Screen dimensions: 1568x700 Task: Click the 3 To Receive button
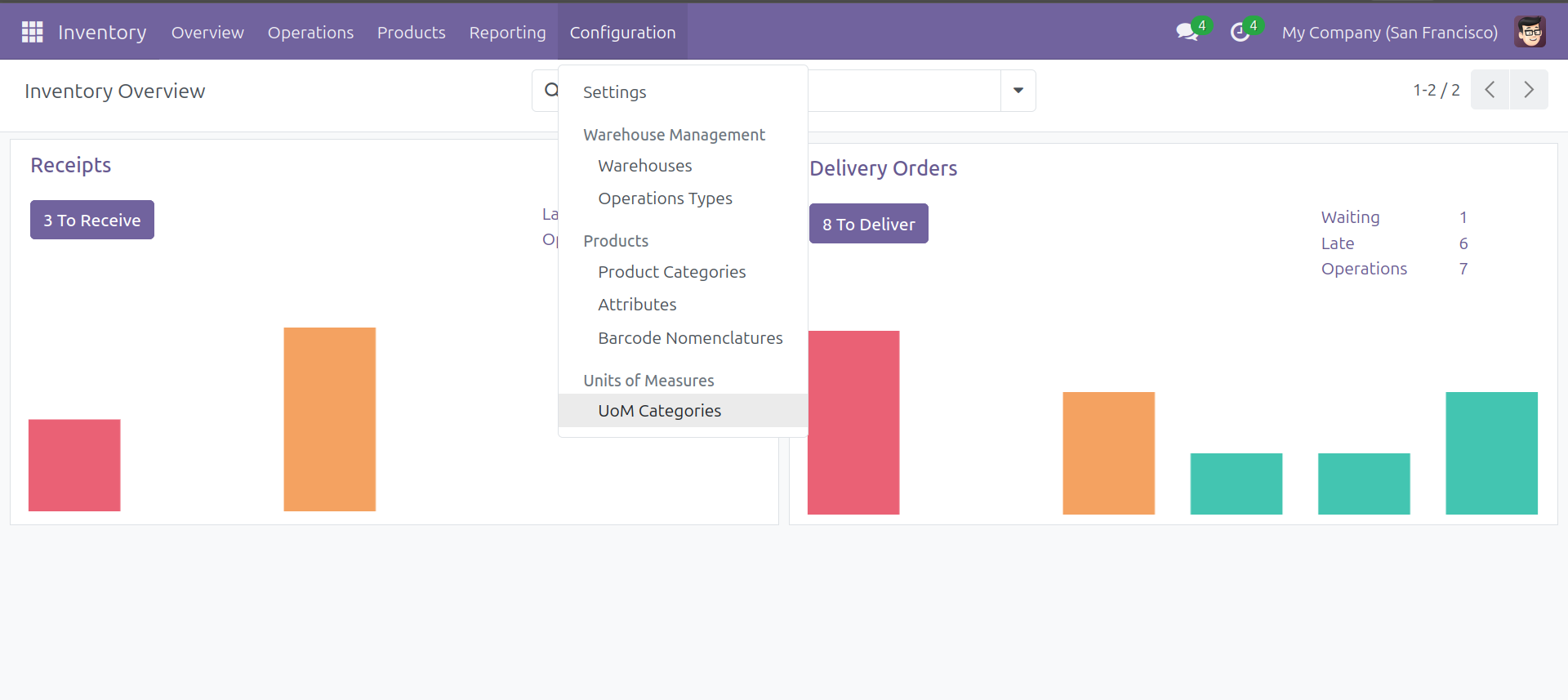pyautogui.click(x=92, y=221)
